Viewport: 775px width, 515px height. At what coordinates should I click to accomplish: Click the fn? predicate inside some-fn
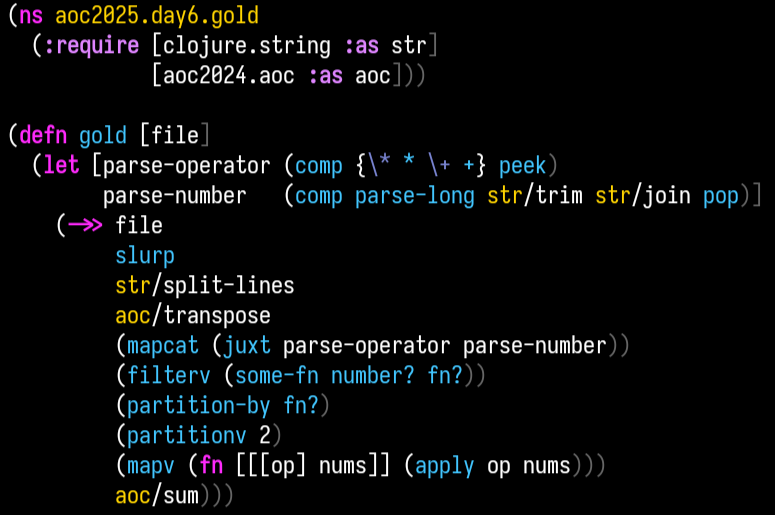pos(444,376)
